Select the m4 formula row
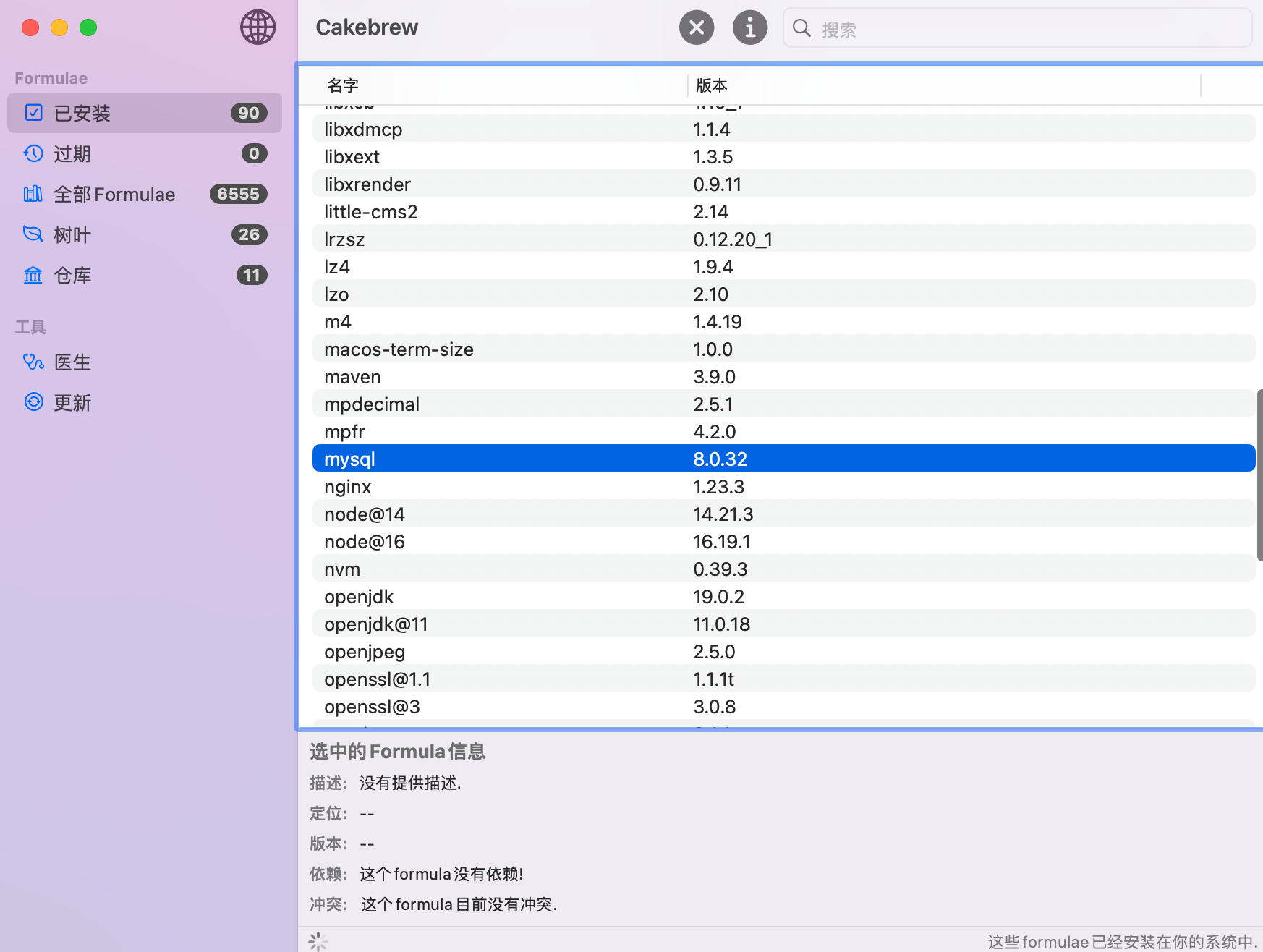1263x952 pixels. tap(783, 322)
